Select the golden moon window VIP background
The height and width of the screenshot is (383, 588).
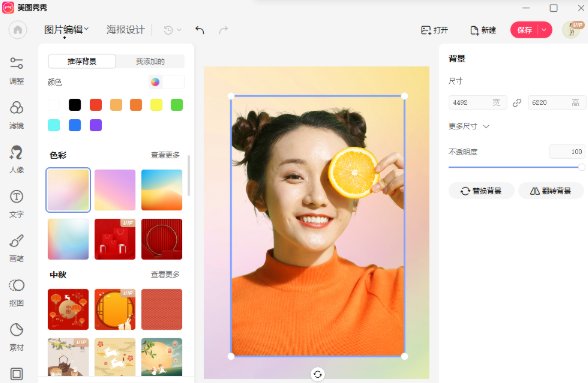click(x=115, y=309)
